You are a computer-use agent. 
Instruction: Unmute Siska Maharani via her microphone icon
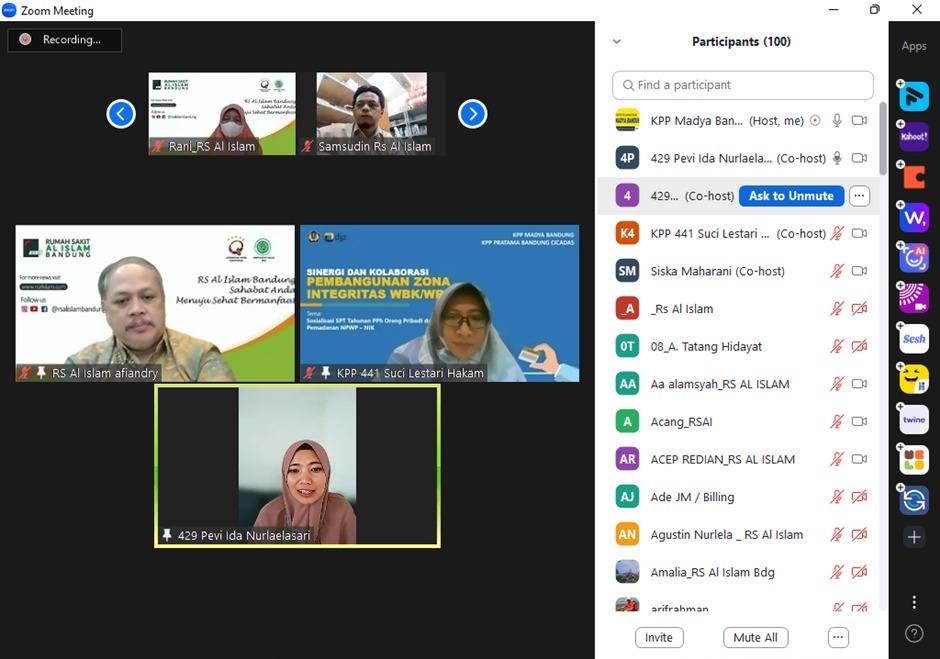[x=837, y=271]
